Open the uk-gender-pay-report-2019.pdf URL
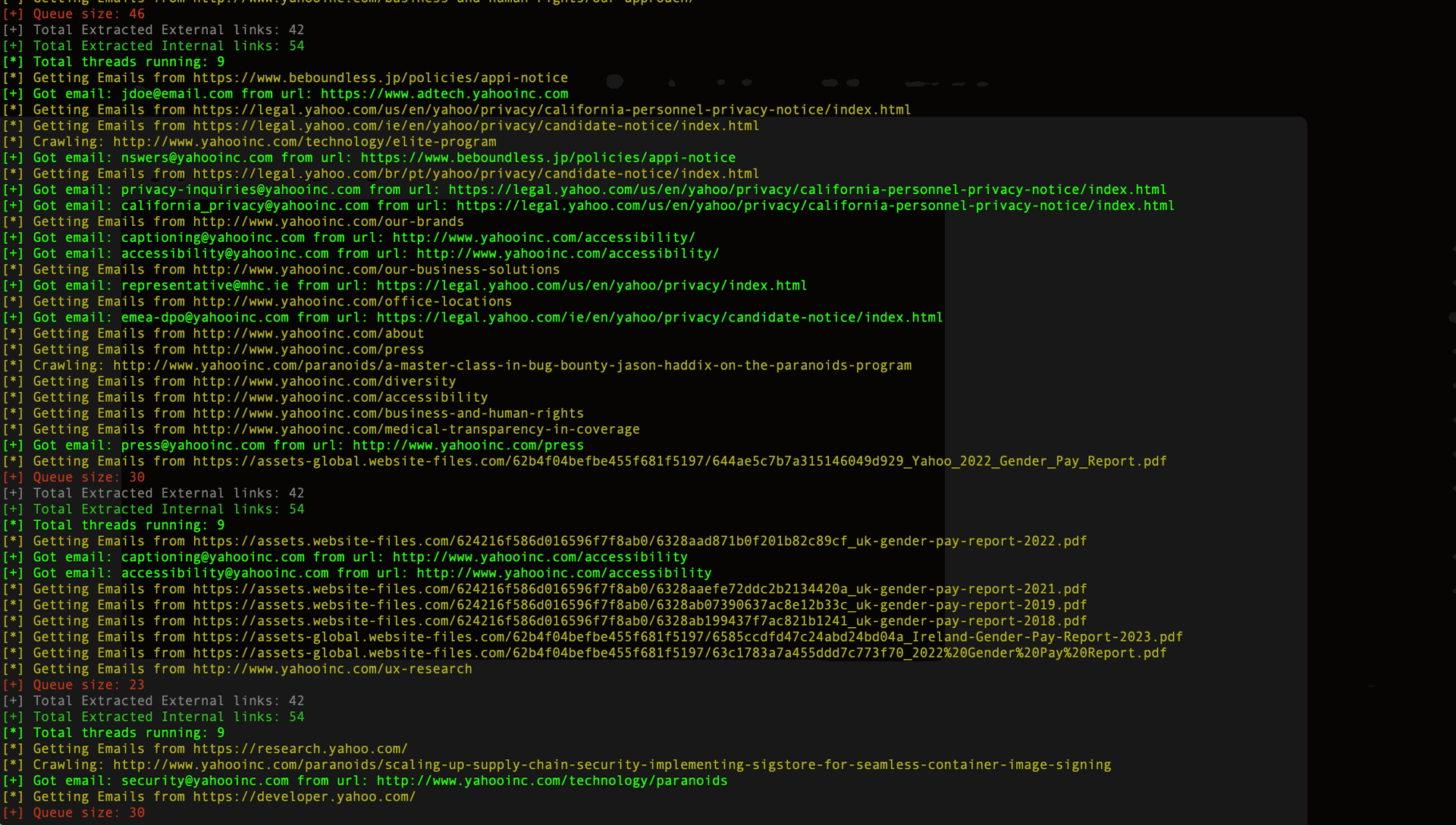 [640, 605]
